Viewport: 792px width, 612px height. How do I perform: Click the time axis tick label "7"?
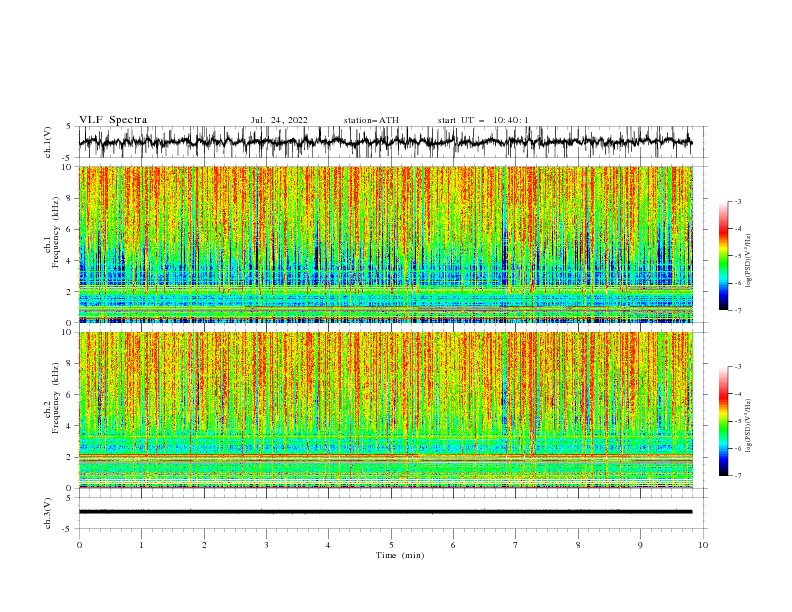coord(516,545)
